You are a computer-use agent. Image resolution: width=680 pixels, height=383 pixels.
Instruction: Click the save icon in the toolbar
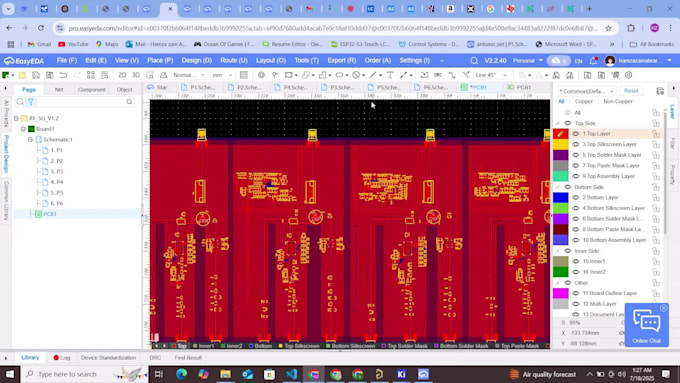pos(36,75)
